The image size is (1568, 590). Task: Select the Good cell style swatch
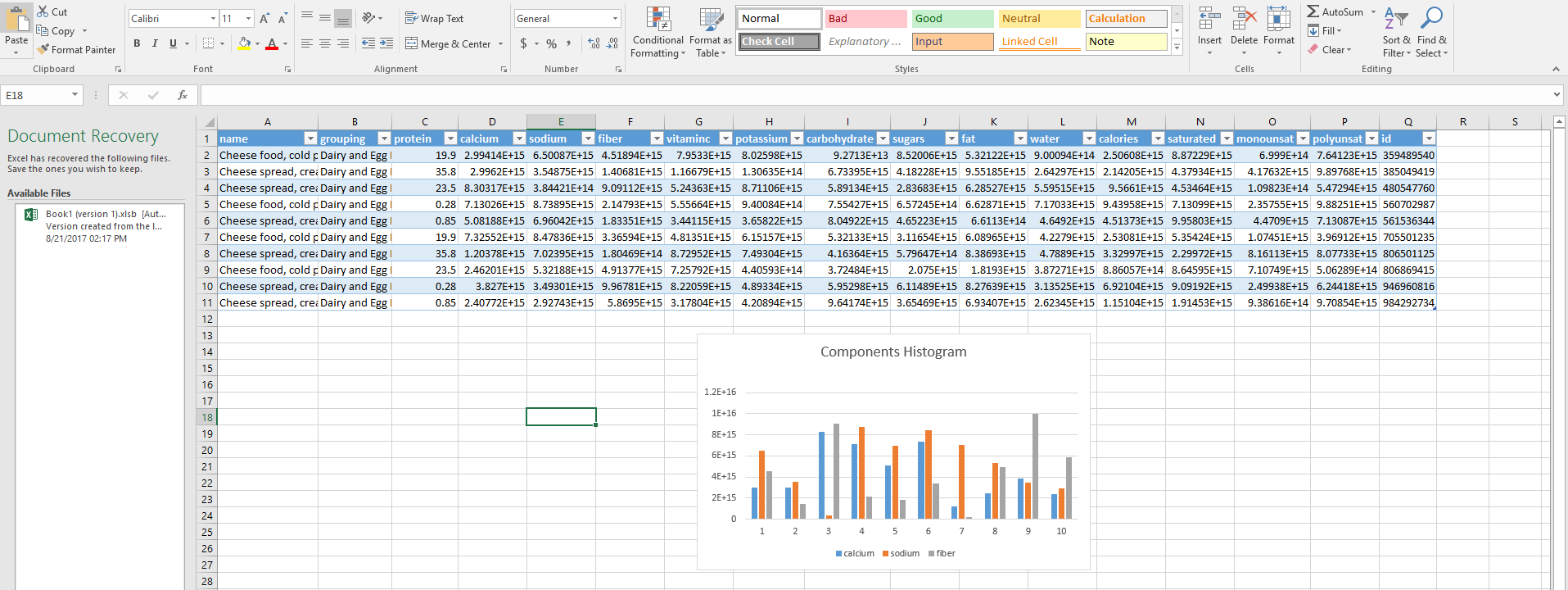(x=952, y=18)
